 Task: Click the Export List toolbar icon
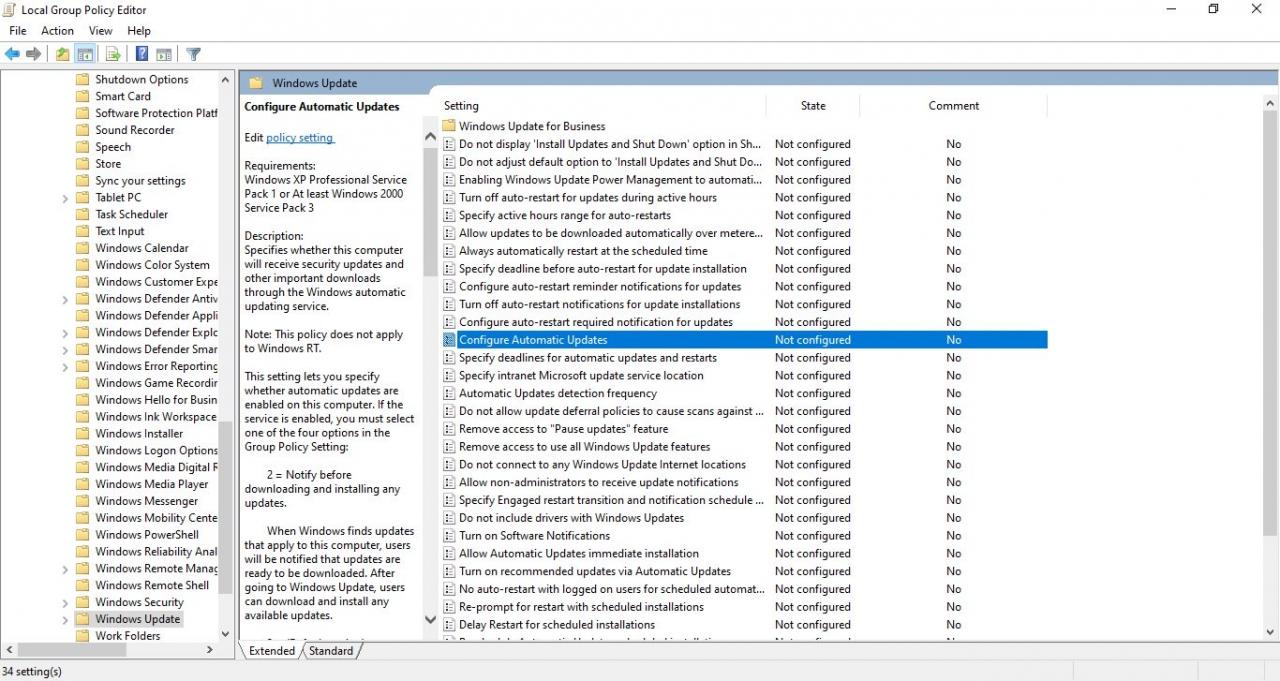tap(113, 54)
